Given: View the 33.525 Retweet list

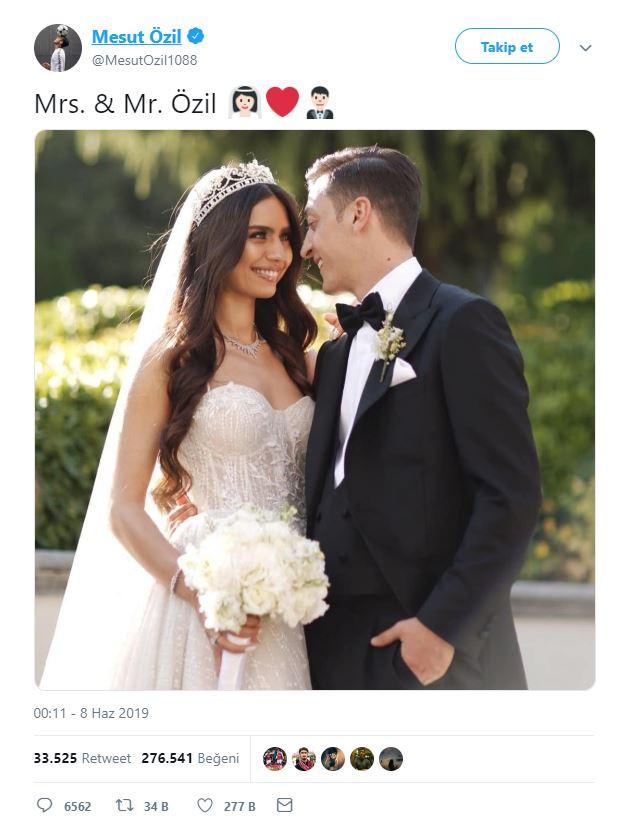Looking at the screenshot, I should 82,758.
